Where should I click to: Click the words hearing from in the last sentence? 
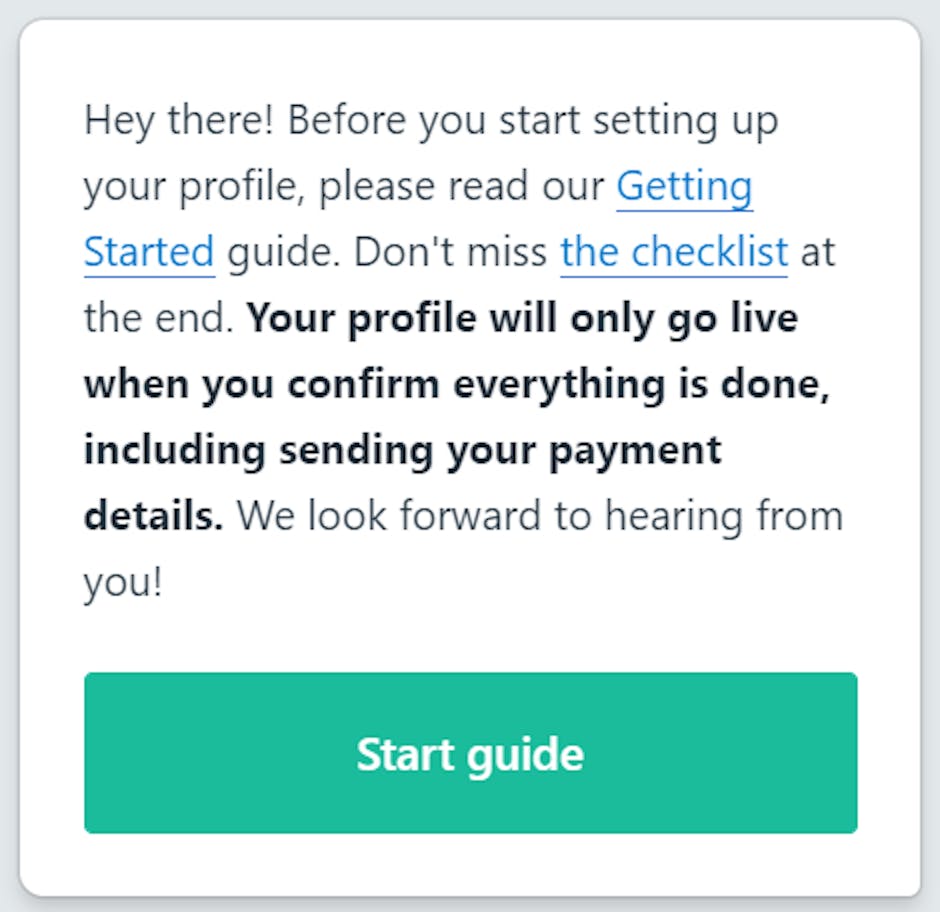[724, 516]
